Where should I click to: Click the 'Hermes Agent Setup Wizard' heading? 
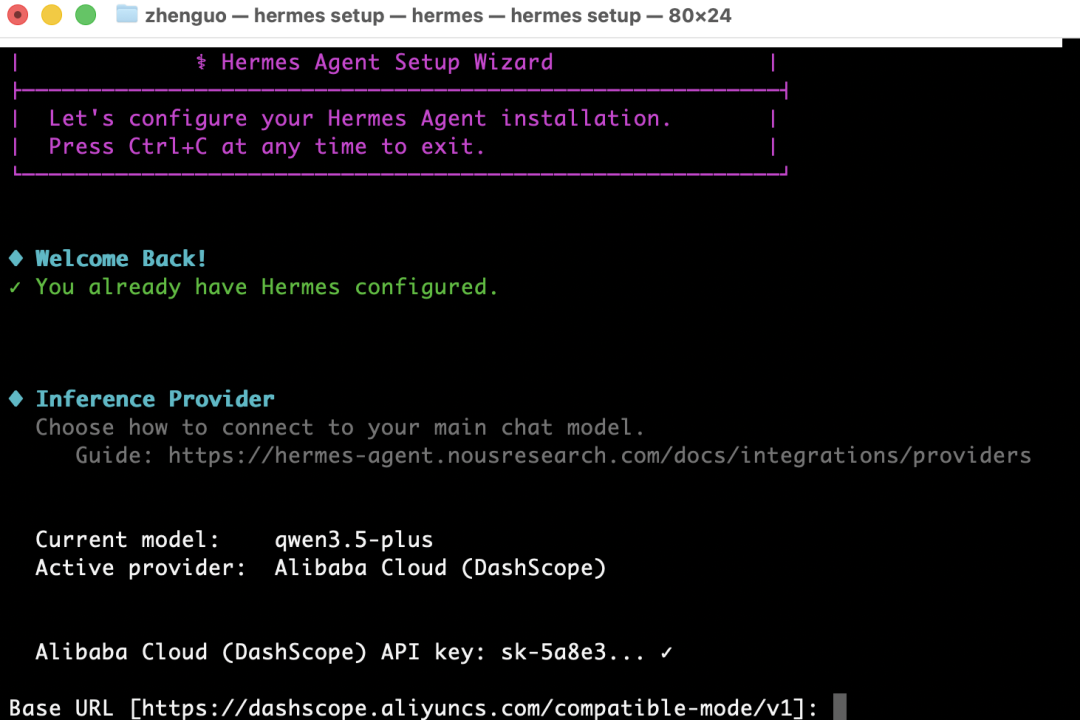(387, 63)
